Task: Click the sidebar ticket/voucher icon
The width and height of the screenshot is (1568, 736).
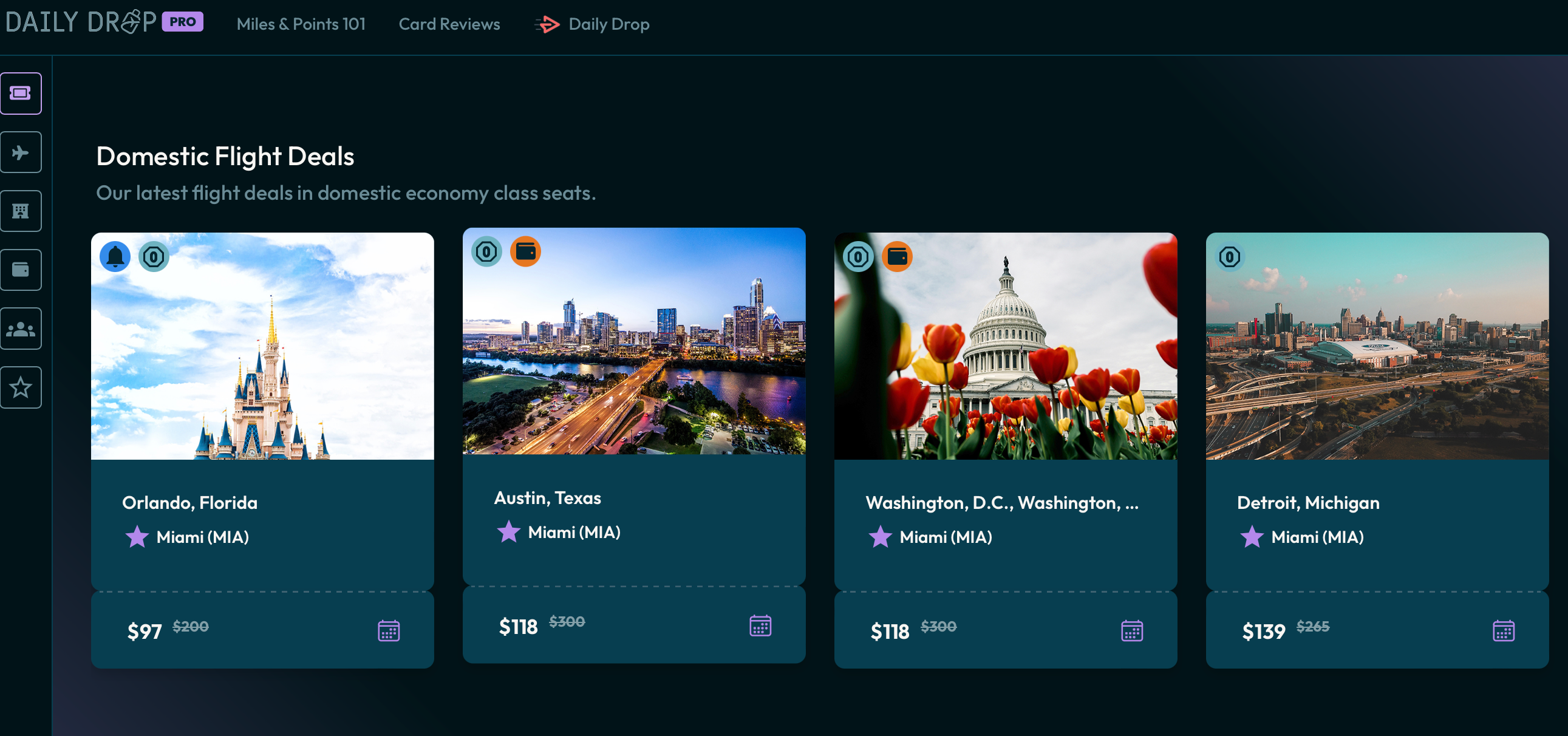Action: coord(22,92)
